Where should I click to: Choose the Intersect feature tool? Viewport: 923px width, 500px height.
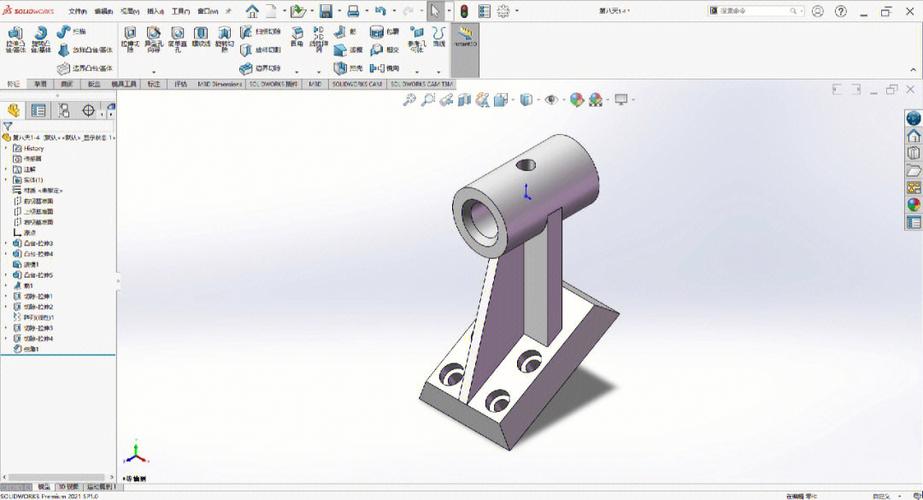pos(384,50)
